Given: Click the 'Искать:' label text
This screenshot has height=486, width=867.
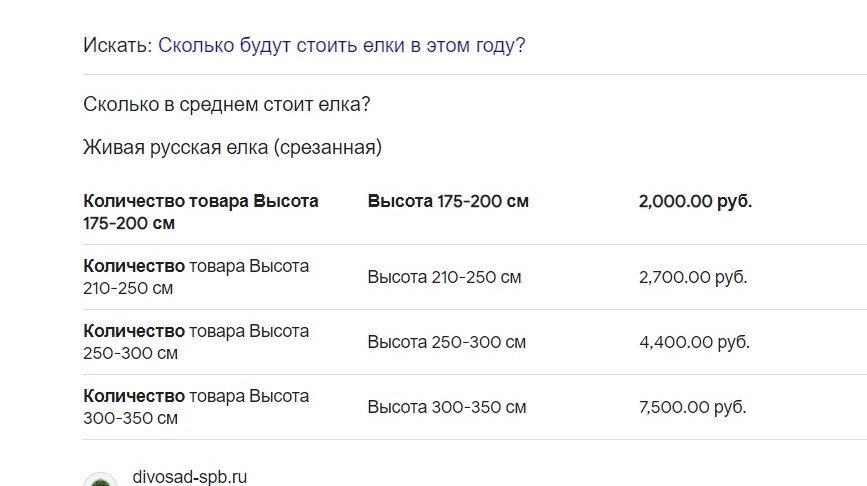Looking at the screenshot, I should tap(117, 45).
